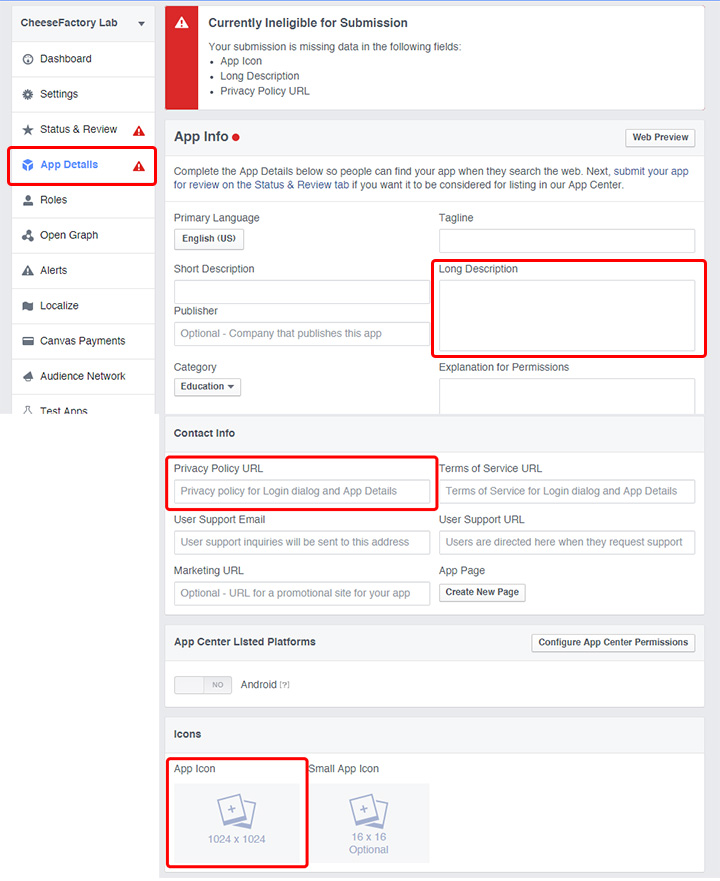Screen dimensions: 720x881
Task: Click the User Support Email field
Action: [x=302, y=543]
